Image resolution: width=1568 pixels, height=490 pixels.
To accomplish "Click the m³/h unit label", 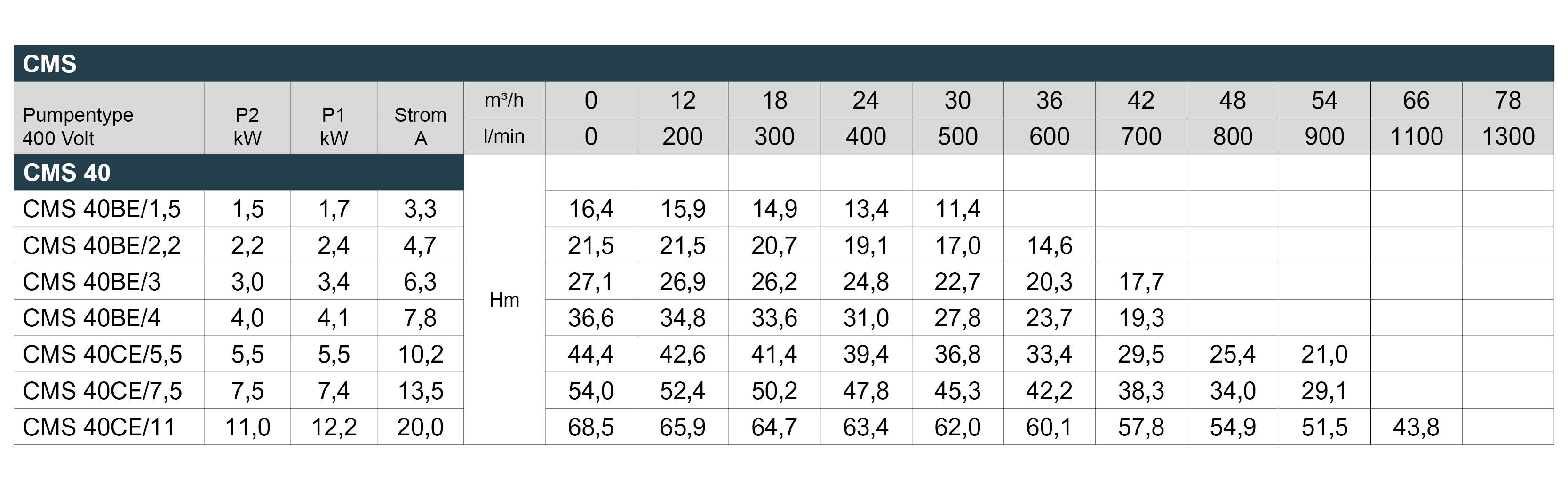I will pyautogui.click(x=504, y=100).
